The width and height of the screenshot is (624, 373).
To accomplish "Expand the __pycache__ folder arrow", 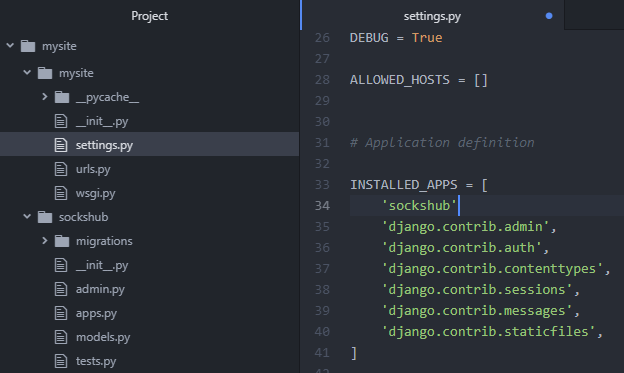I will click(x=45, y=97).
